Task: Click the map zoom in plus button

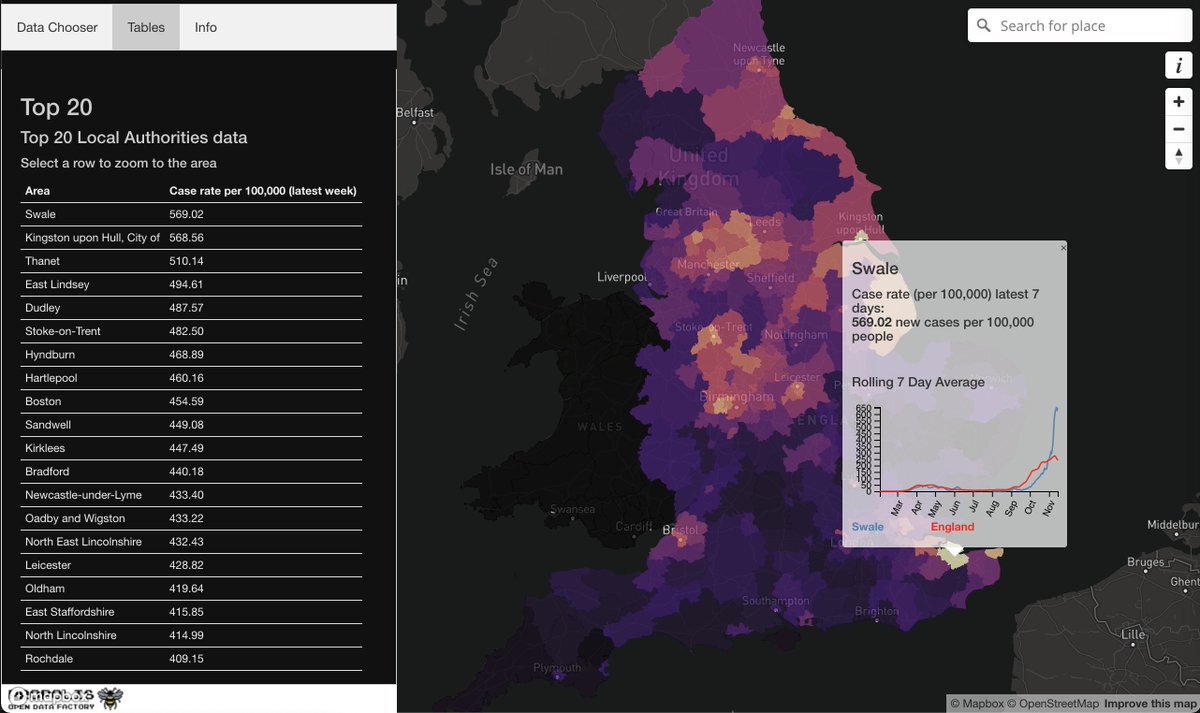Action: (1179, 102)
